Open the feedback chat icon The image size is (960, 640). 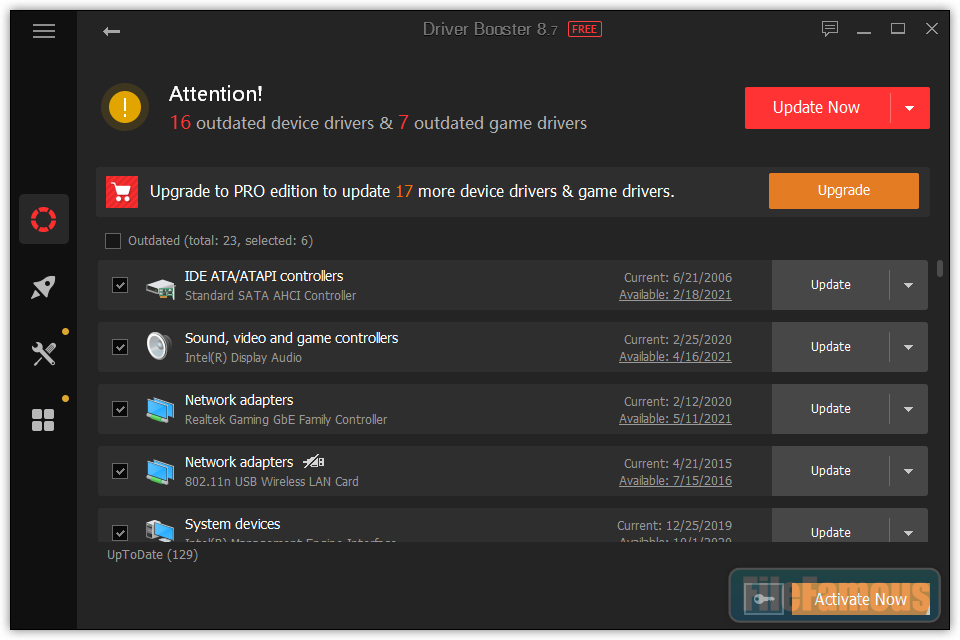[830, 29]
